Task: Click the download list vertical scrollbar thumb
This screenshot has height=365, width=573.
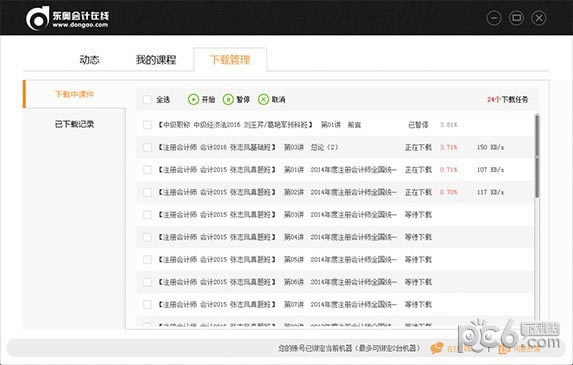Action: [537, 156]
